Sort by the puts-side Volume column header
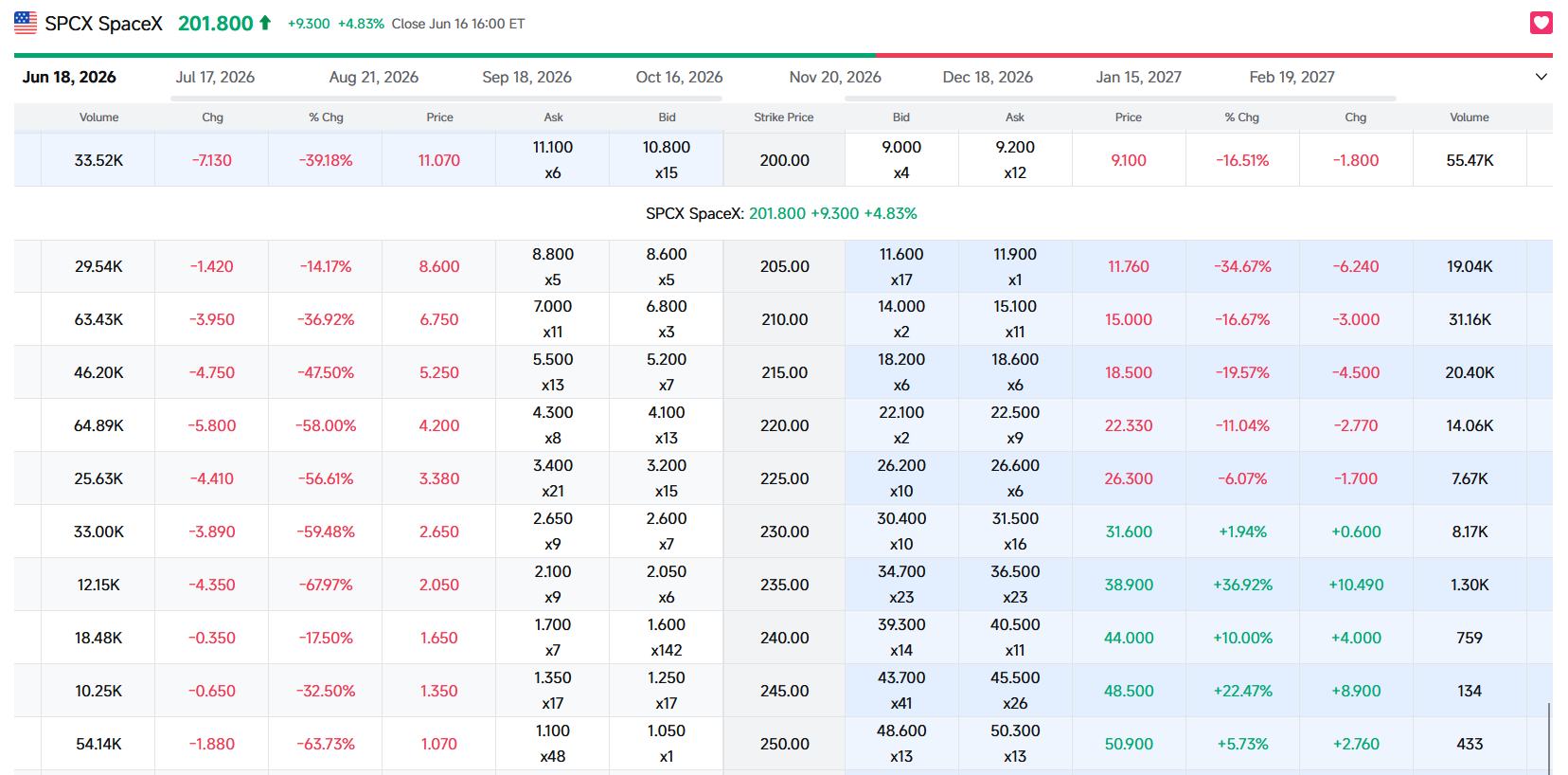Screen dimensions: 1568x775 tap(1470, 117)
